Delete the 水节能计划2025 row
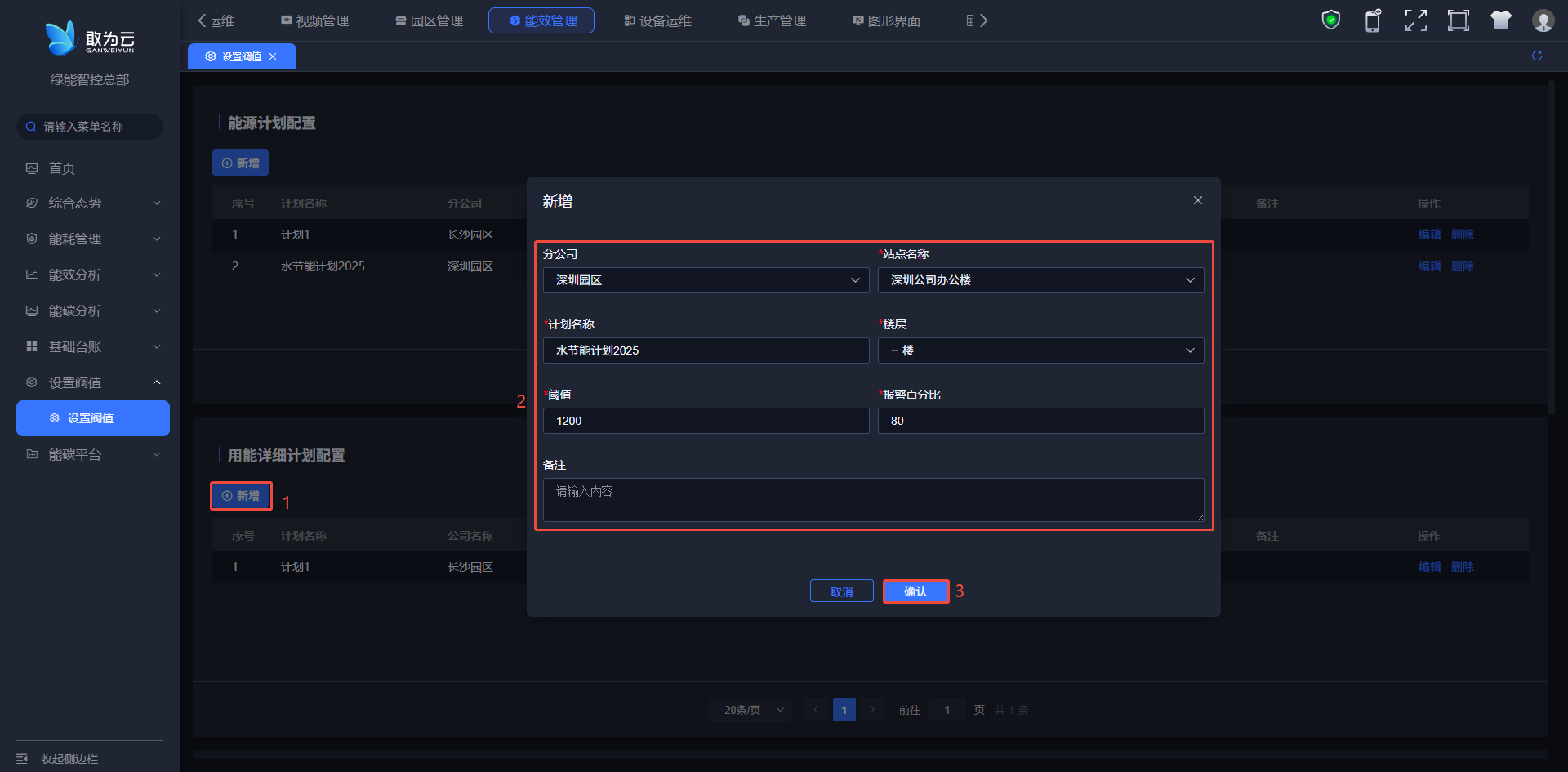 tap(1463, 266)
